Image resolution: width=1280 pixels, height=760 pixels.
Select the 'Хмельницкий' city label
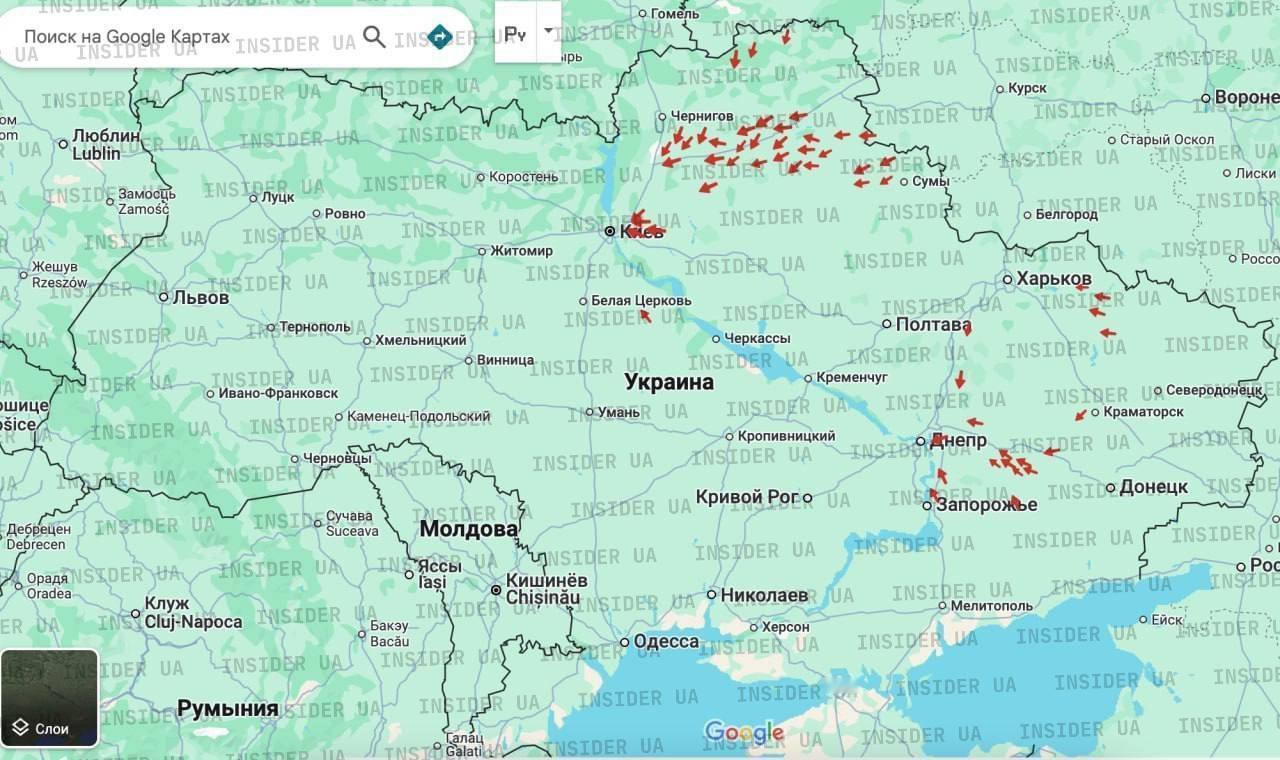(421, 340)
